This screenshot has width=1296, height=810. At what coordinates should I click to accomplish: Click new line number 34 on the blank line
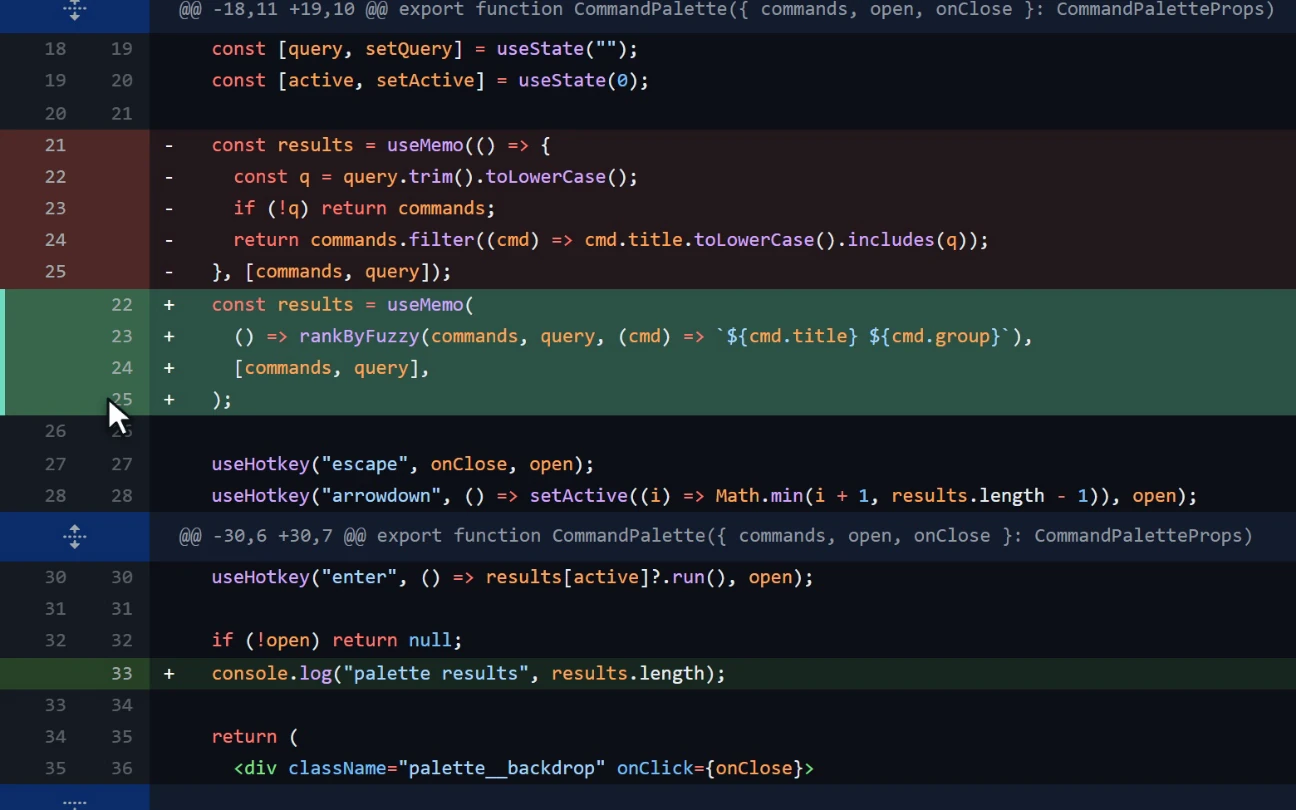[x=122, y=705]
